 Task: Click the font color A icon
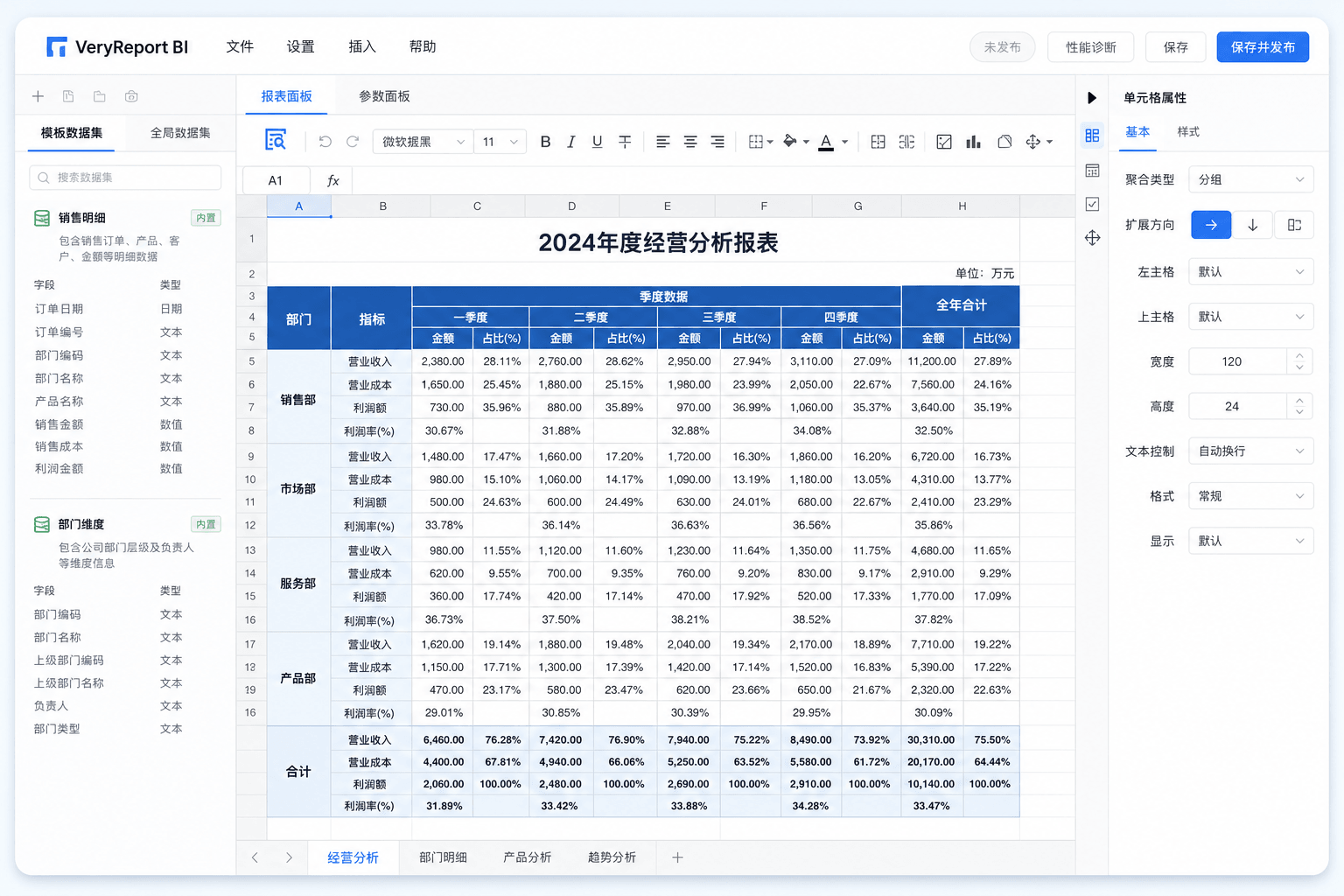(826, 142)
